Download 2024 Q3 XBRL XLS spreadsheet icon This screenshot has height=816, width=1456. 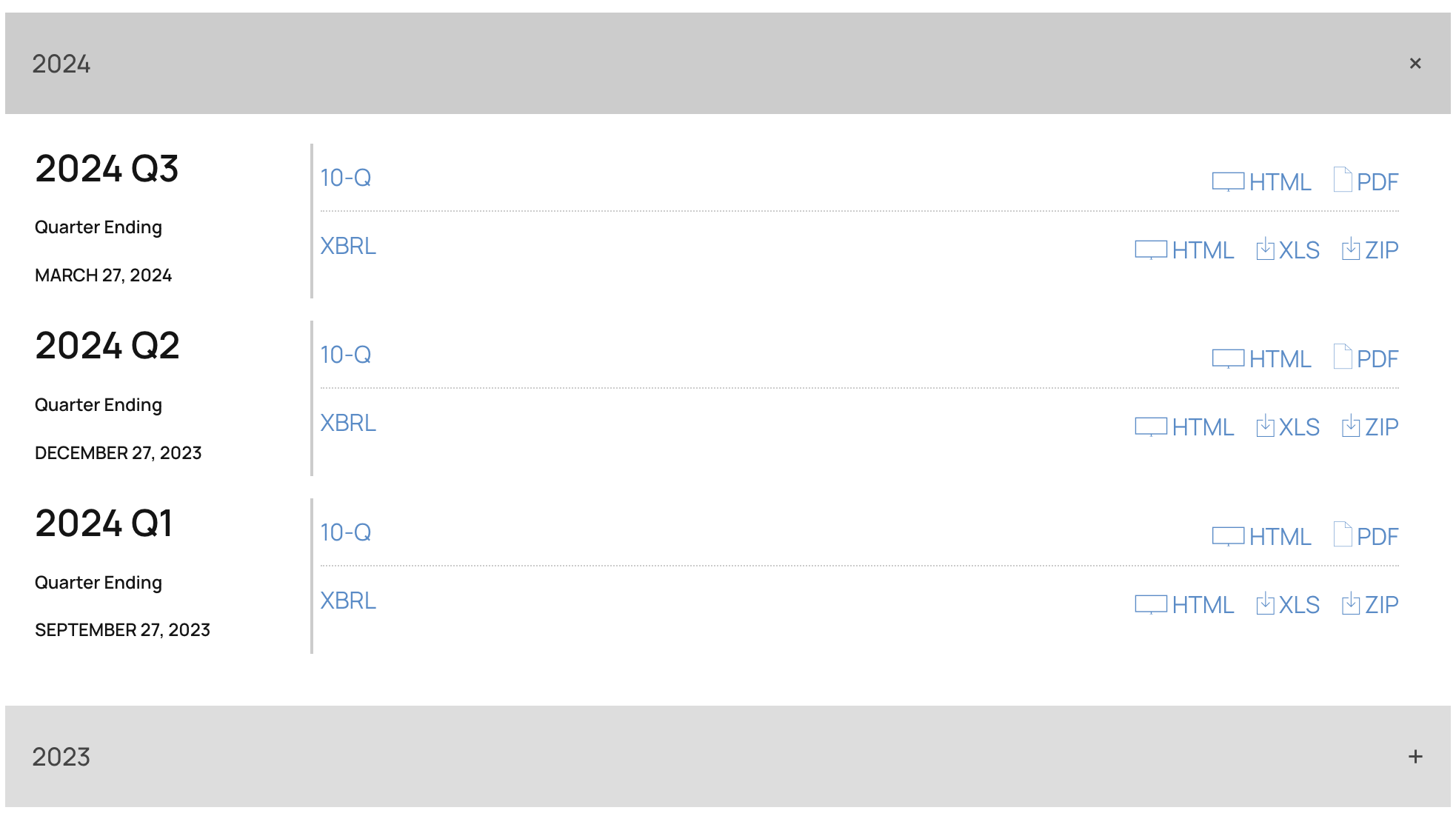[x=1265, y=250]
